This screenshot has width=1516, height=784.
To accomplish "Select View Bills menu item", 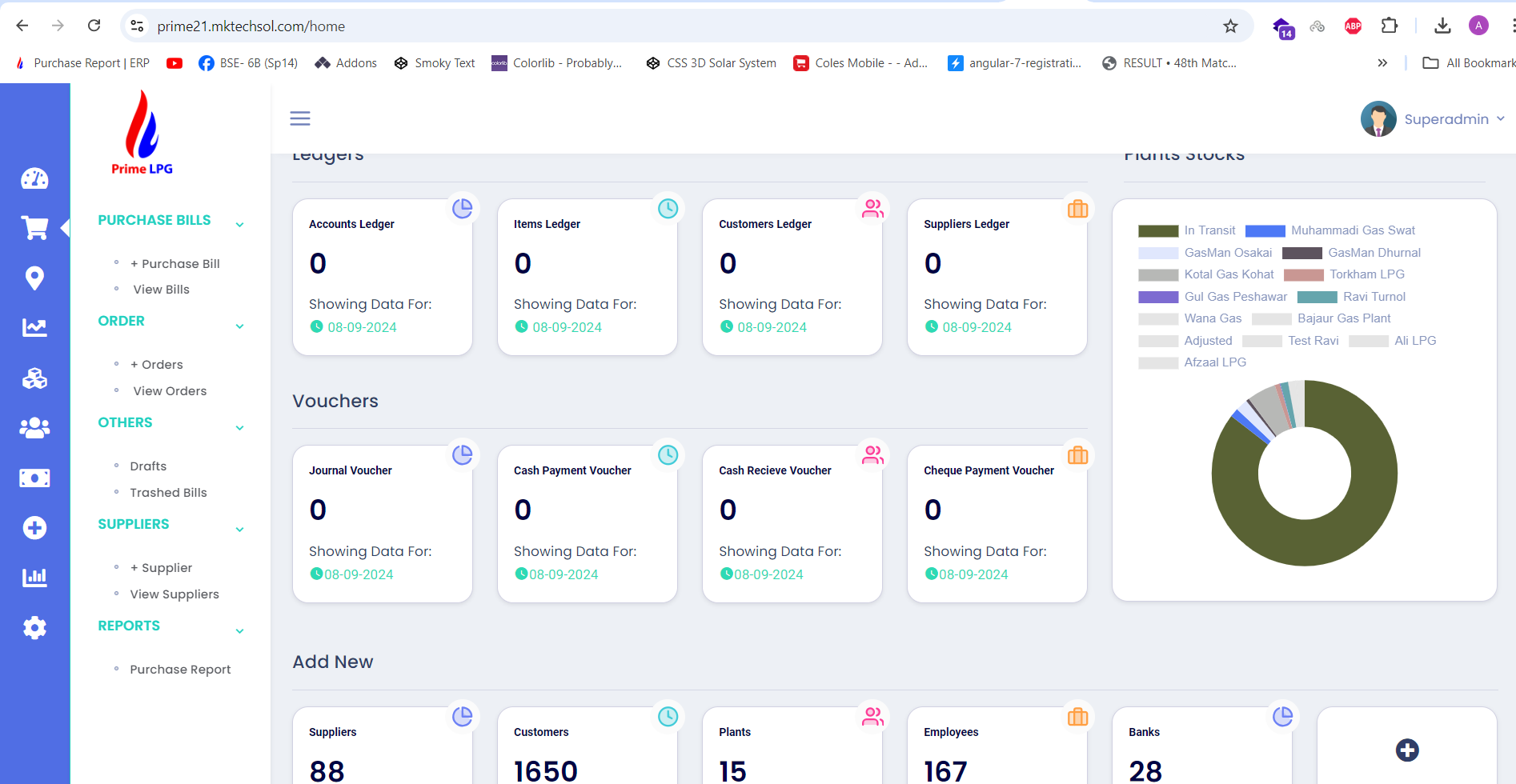I will pos(161,290).
